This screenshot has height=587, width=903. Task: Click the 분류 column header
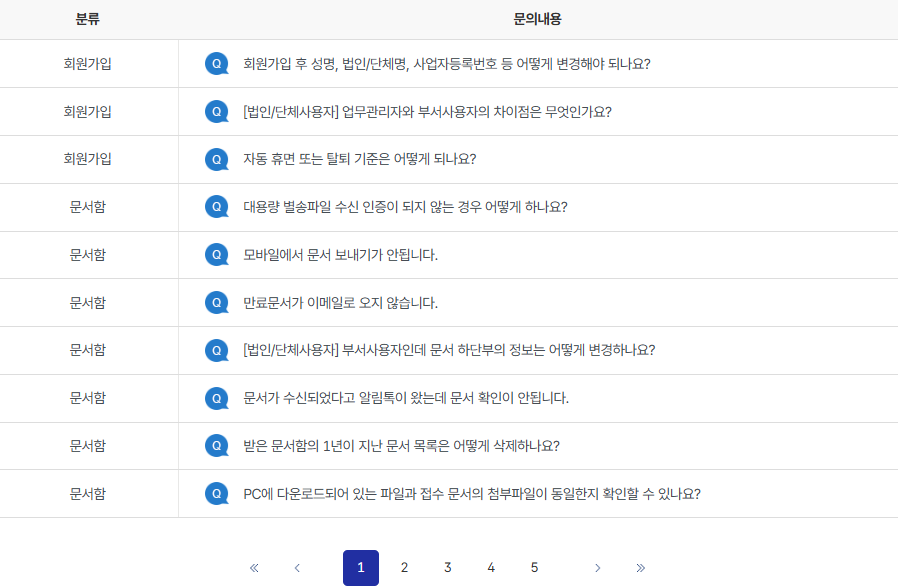click(88, 19)
